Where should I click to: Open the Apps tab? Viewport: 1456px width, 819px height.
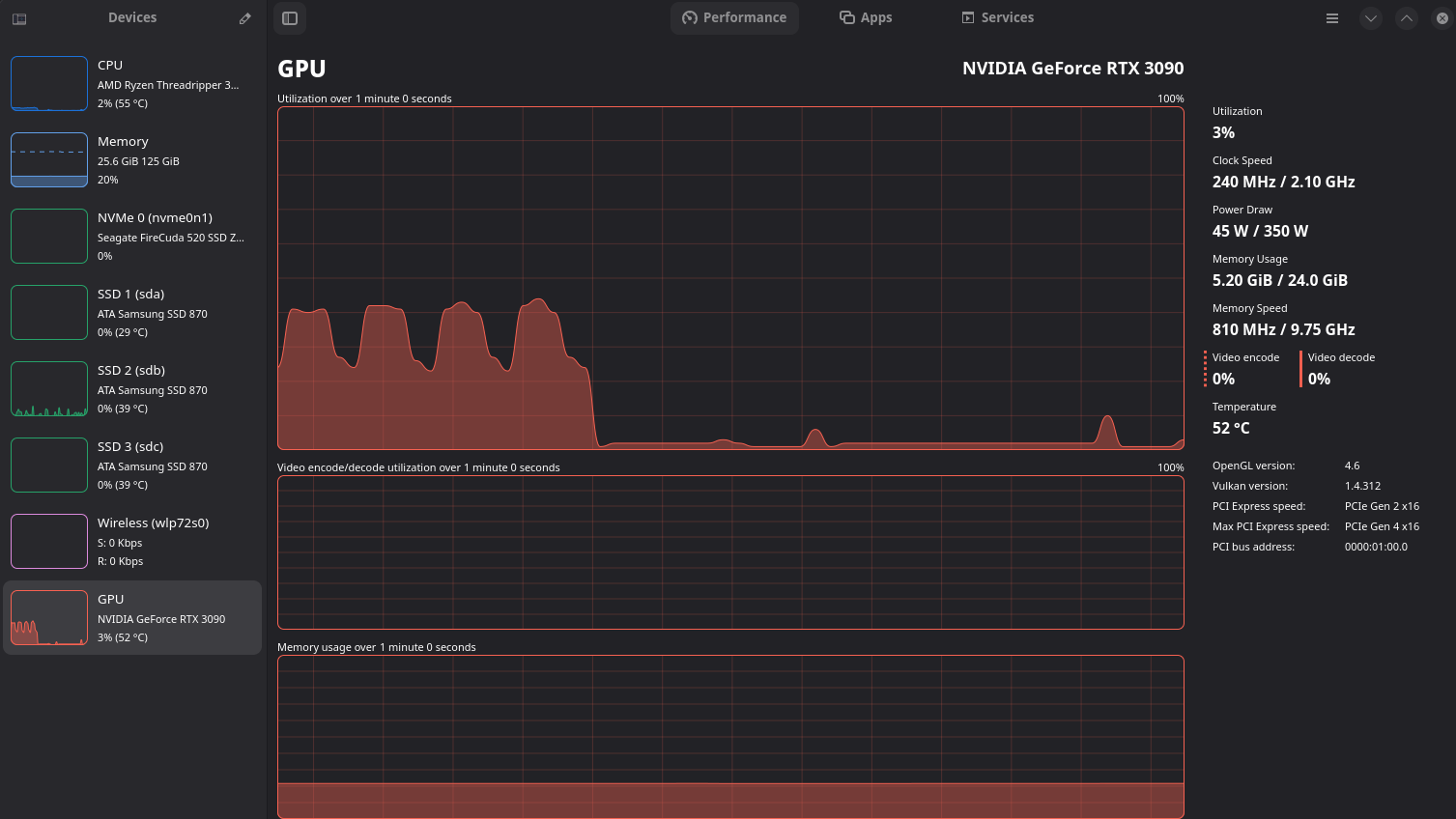(x=866, y=17)
